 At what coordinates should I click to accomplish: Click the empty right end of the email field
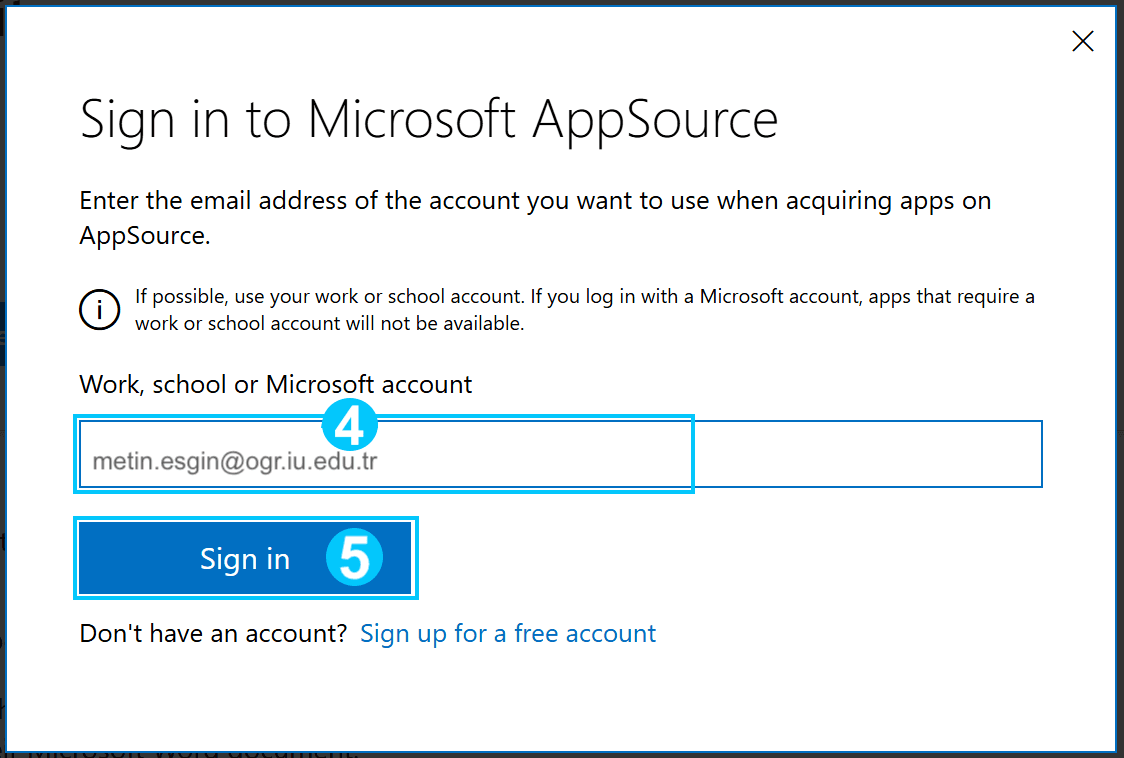[x=867, y=454]
